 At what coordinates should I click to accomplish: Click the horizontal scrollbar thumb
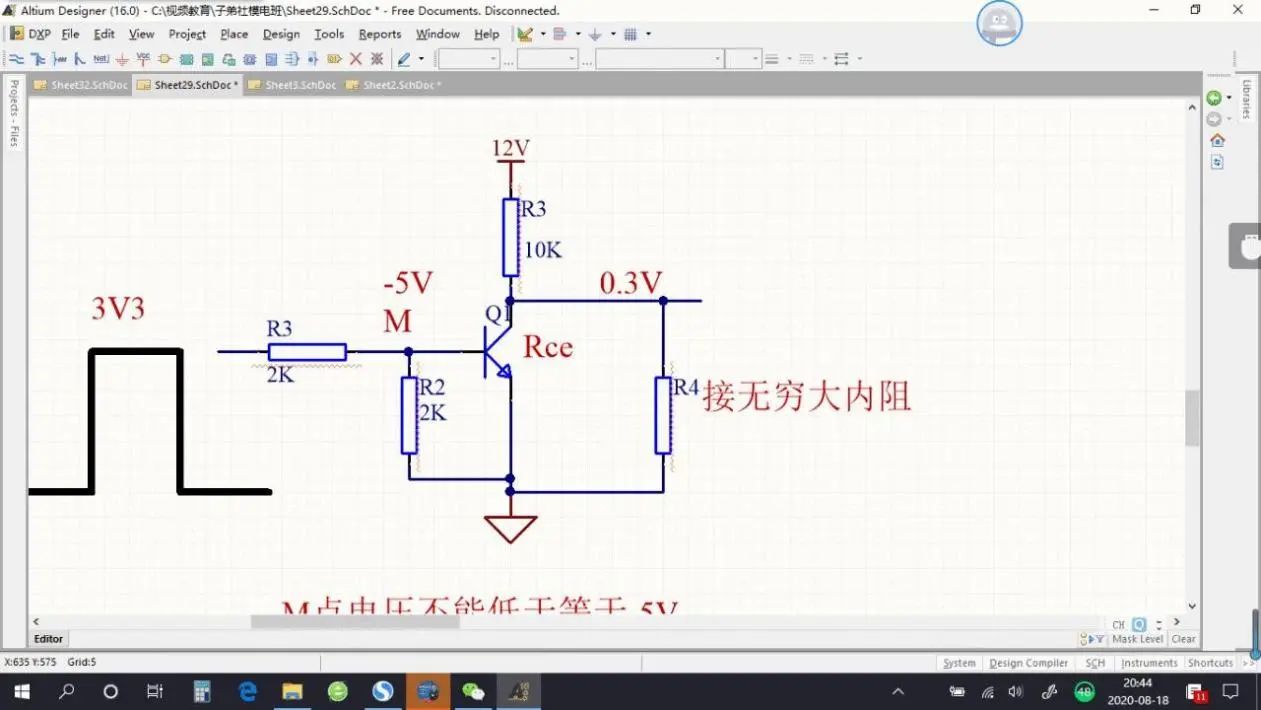(354, 622)
